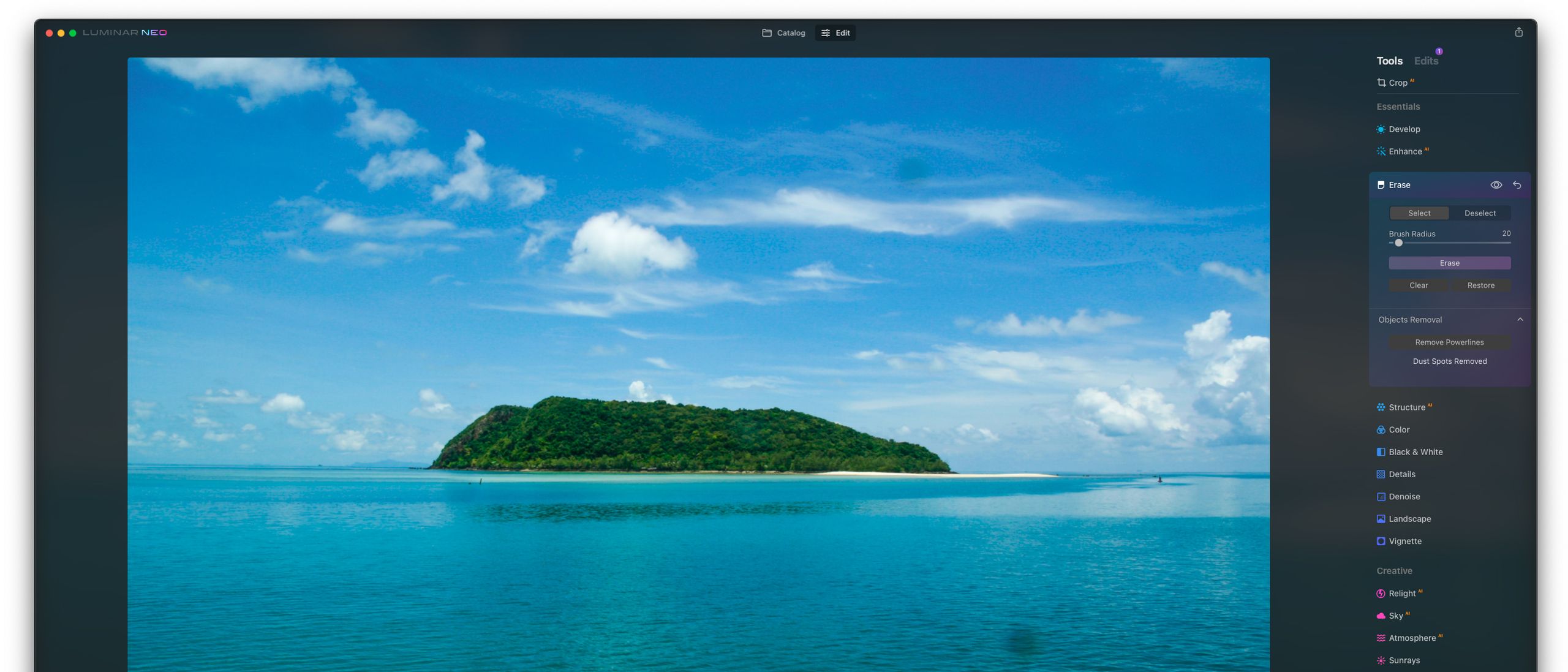Click the Erase tool header icon
1568x672 pixels.
pyautogui.click(x=1381, y=185)
